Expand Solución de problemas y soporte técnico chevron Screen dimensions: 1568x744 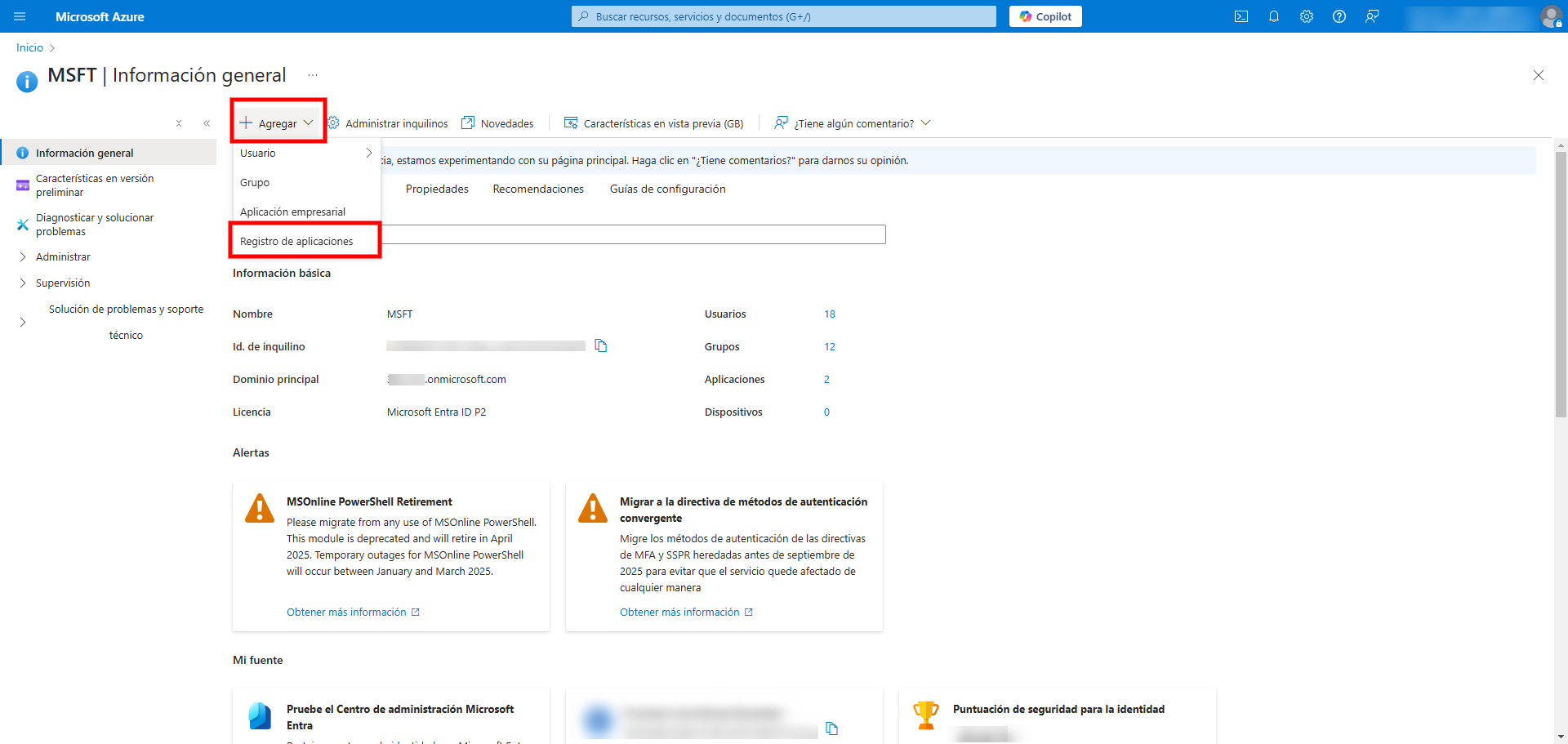[x=23, y=322]
